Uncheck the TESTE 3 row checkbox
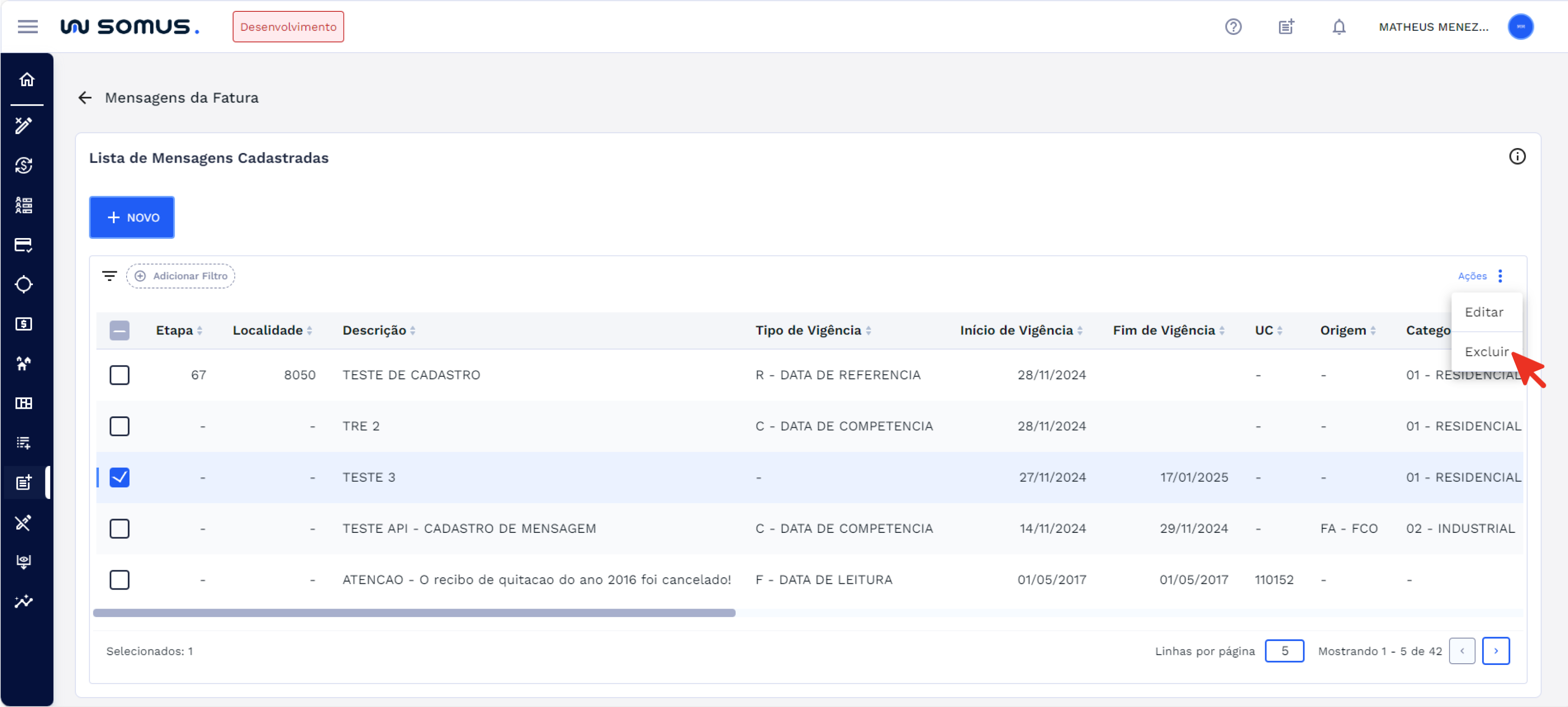 [x=119, y=478]
